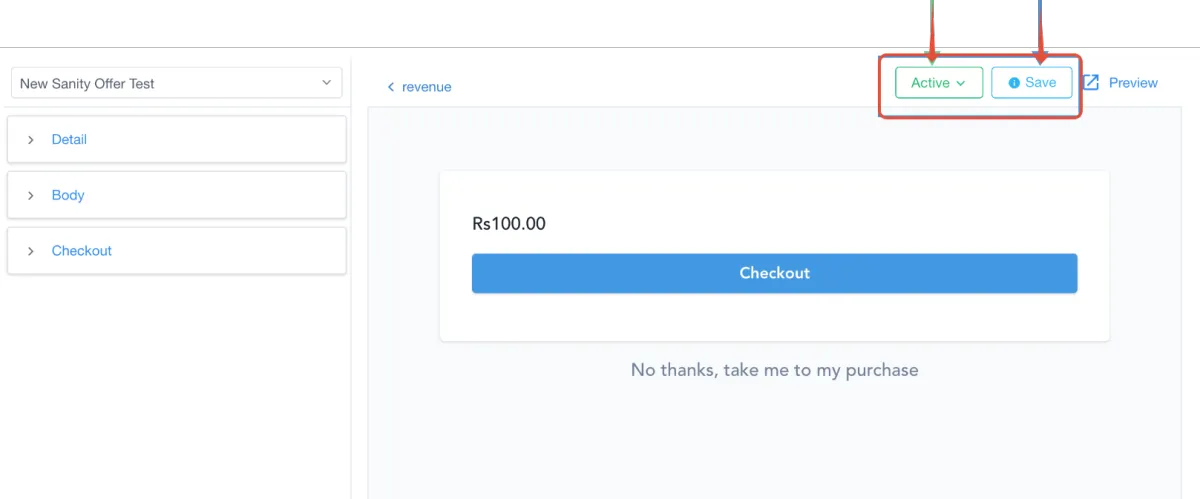Open the Active status dropdown

(x=938, y=83)
